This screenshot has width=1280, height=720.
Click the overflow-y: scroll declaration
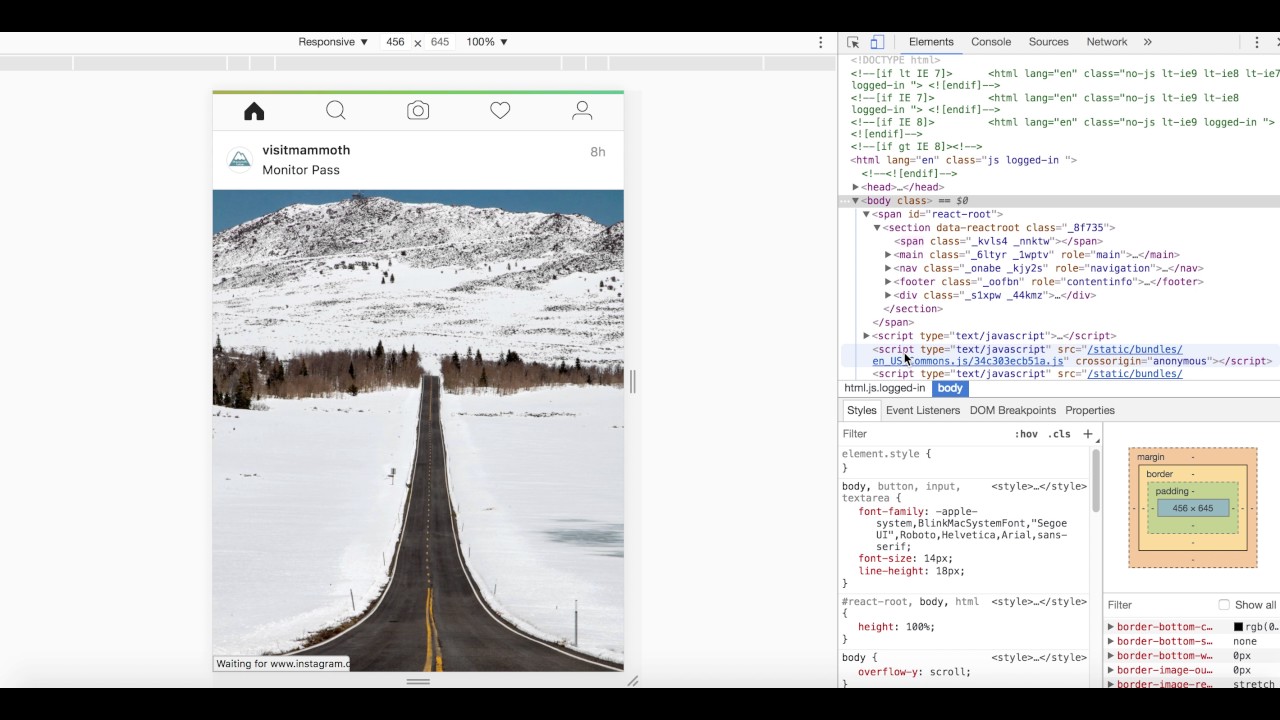(x=914, y=672)
